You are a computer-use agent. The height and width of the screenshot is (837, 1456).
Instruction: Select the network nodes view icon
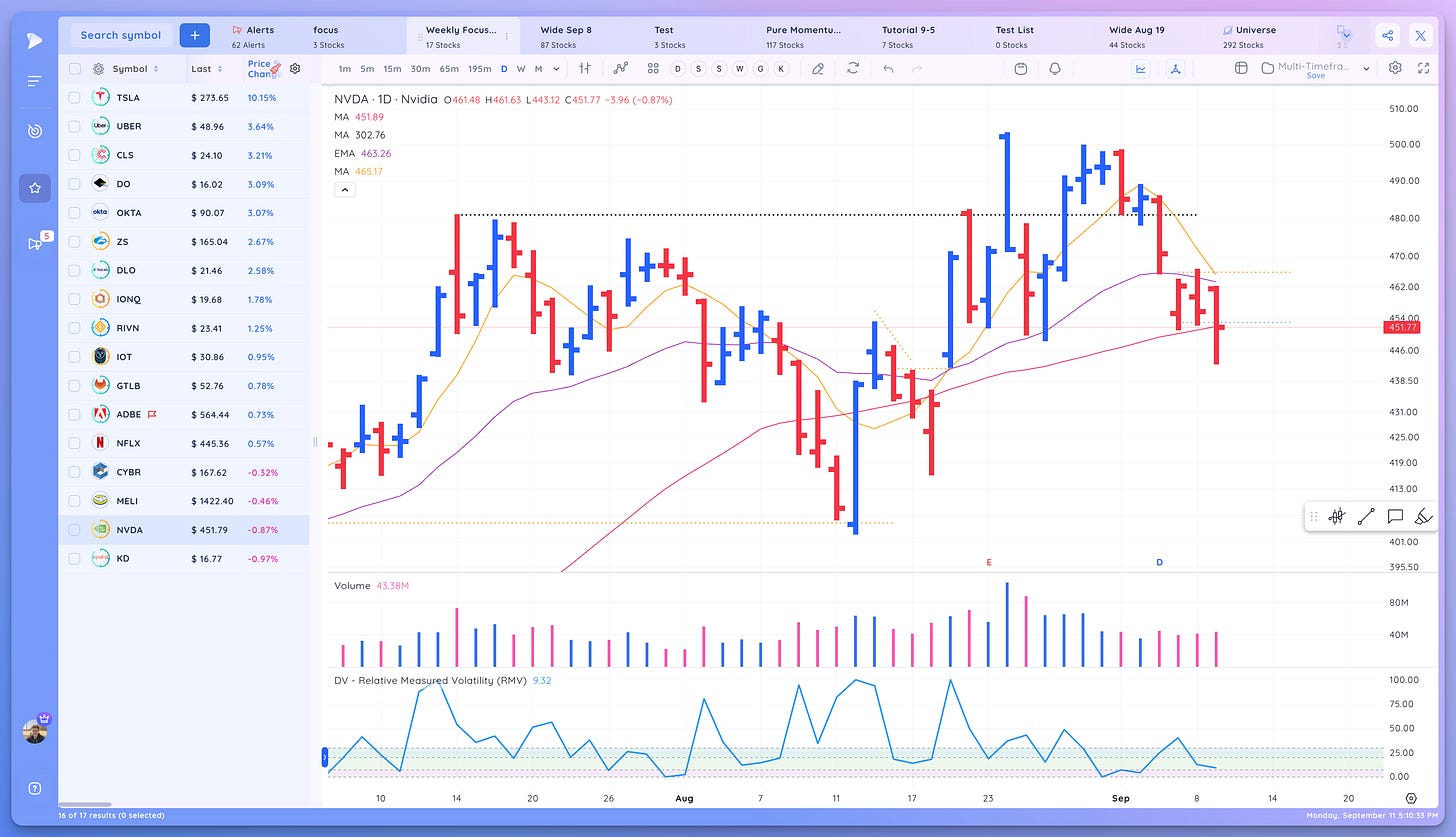click(x=1176, y=69)
